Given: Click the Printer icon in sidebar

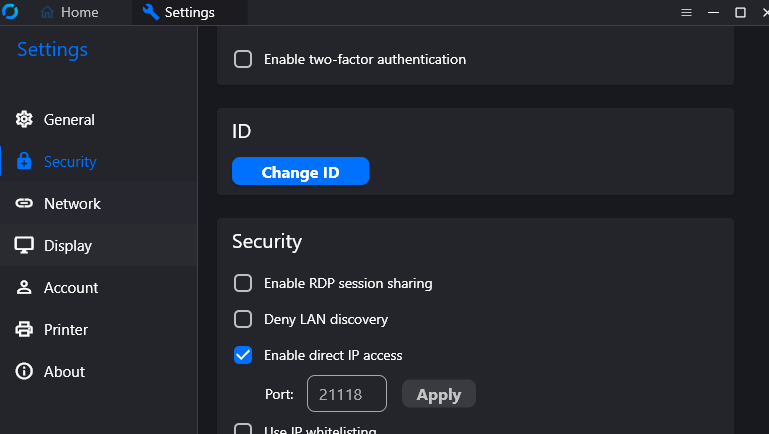Looking at the screenshot, I should click(x=25, y=330).
